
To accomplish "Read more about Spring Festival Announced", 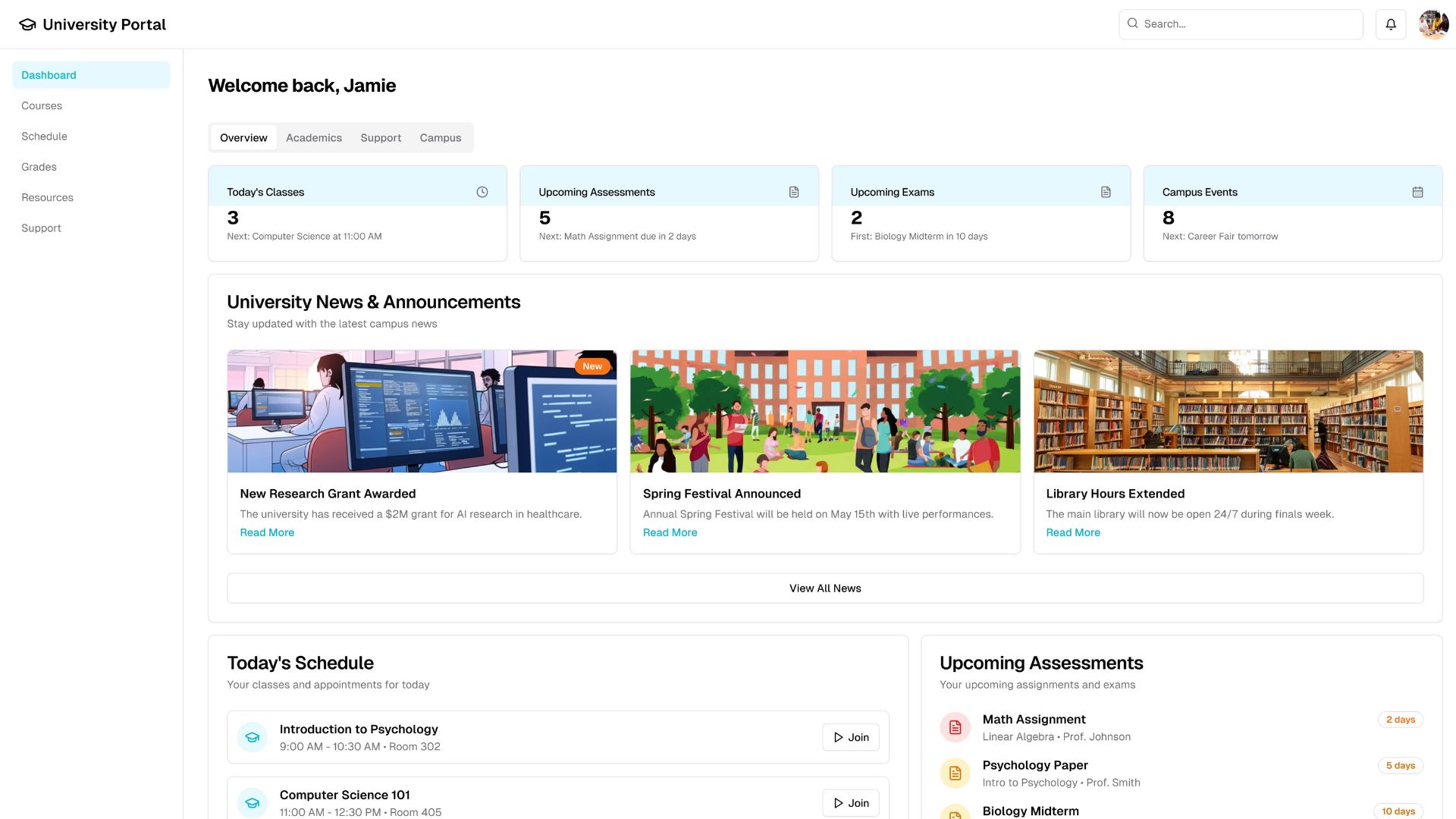I will [670, 532].
